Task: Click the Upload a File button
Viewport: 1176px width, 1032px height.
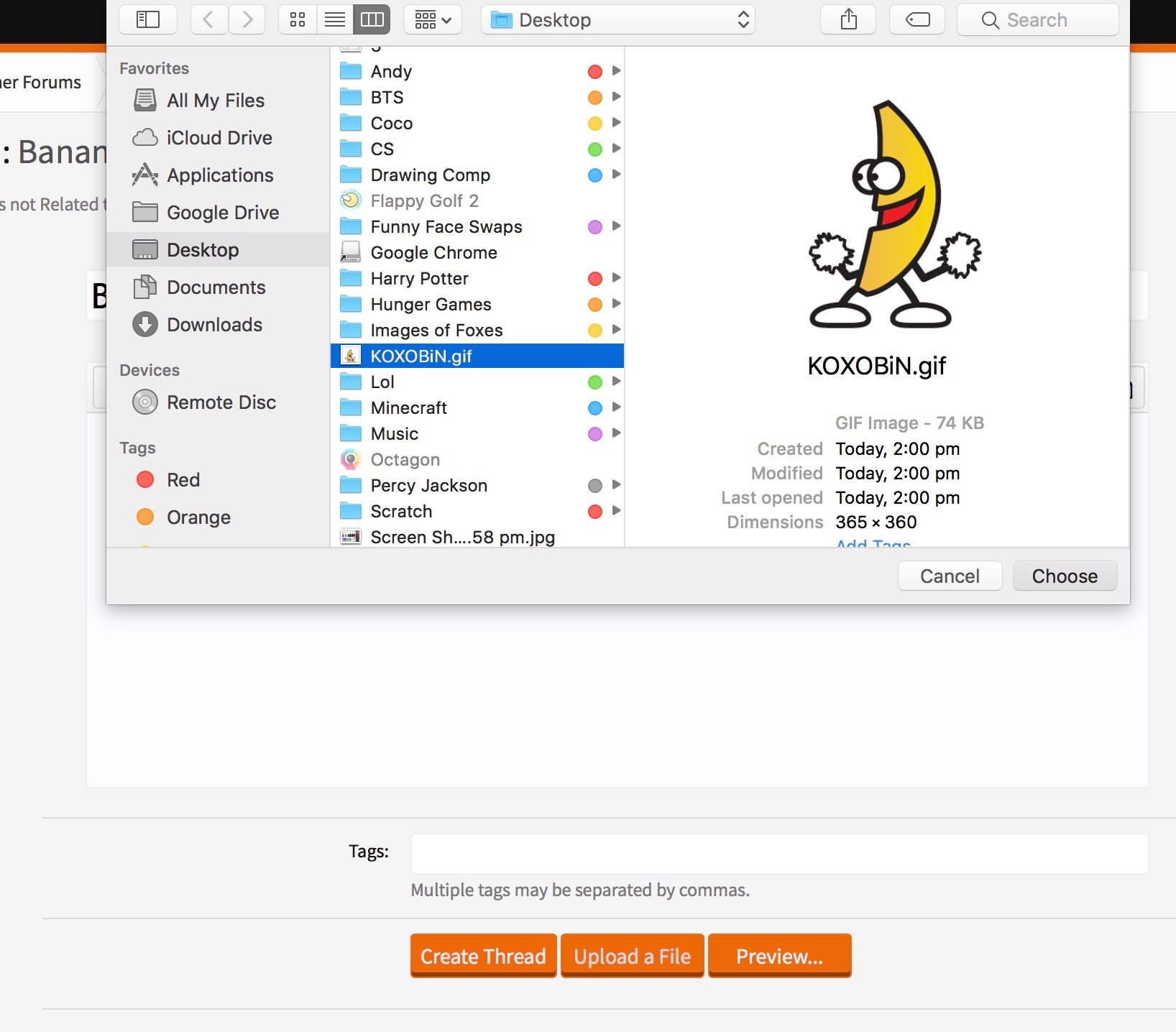Action: coord(632,956)
